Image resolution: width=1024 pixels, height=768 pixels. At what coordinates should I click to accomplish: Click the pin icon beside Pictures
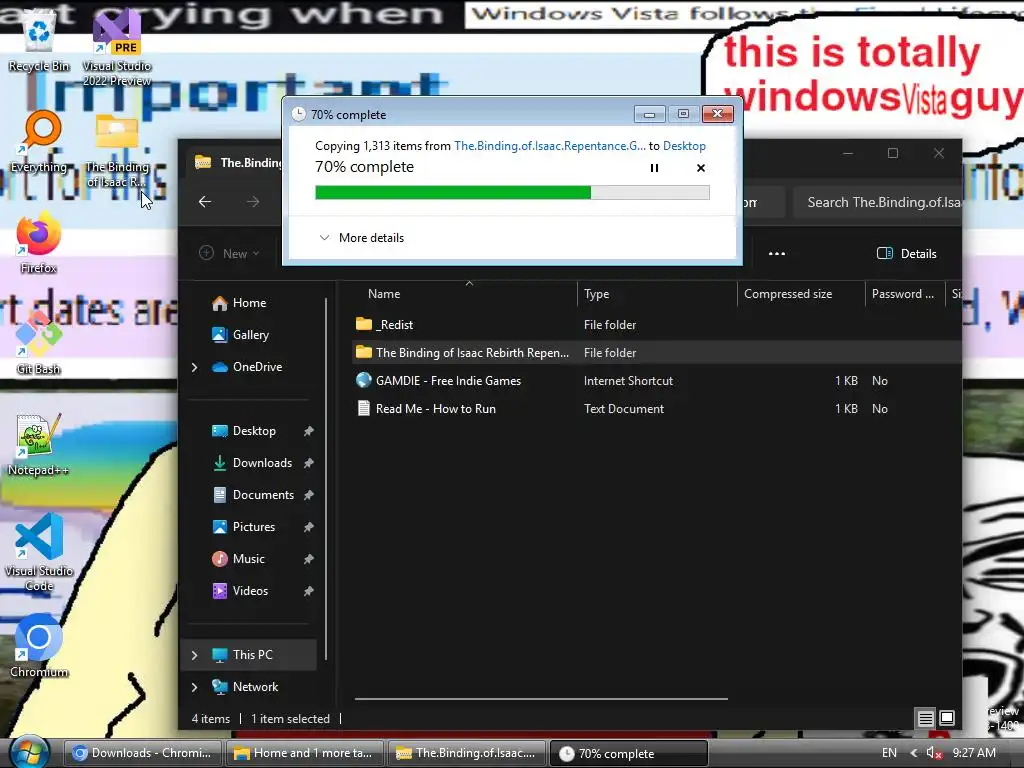[308, 527]
